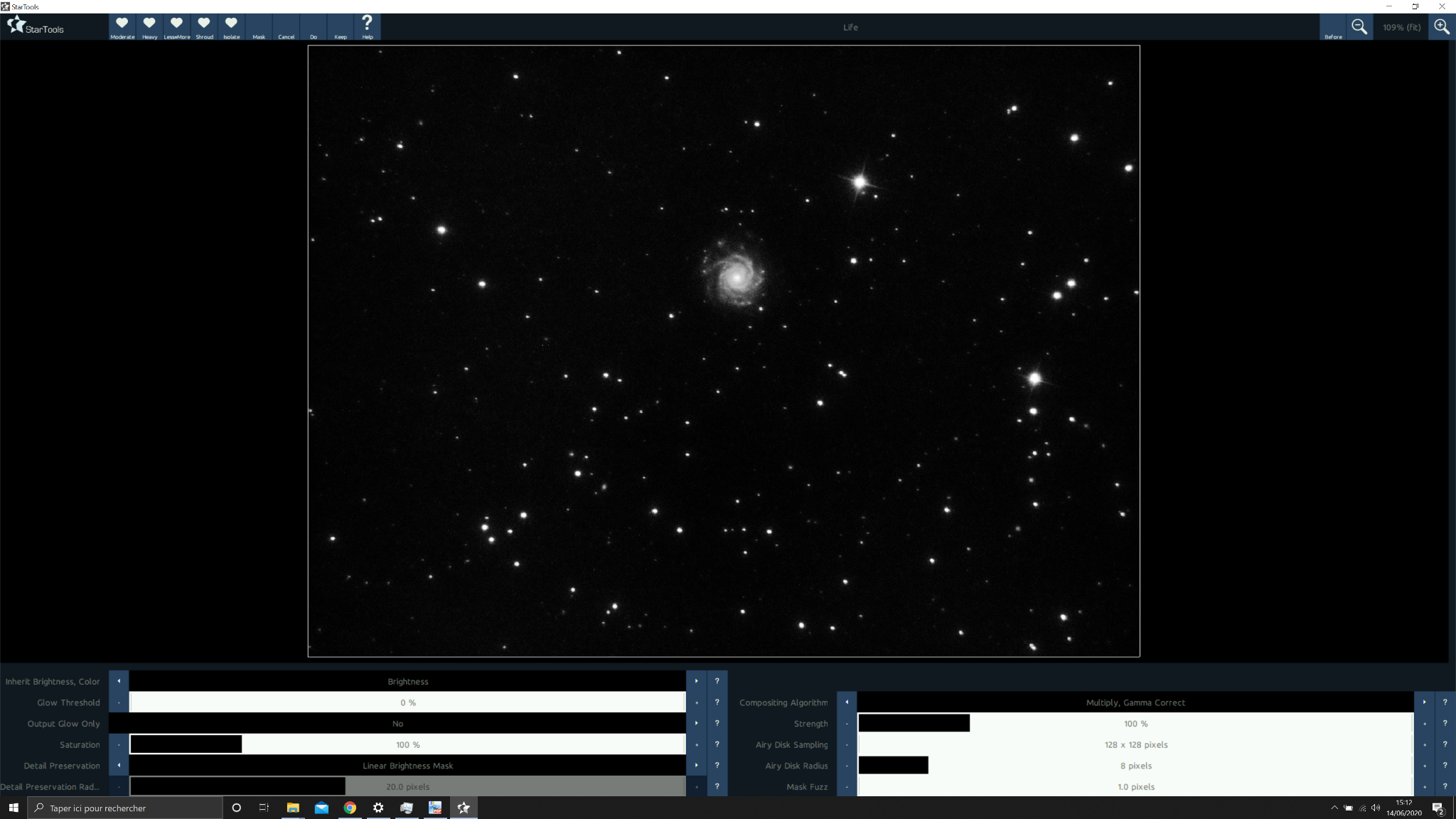This screenshot has height=819, width=1456.
Task: Zoom in with the magnifier plus icon
Action: (x=1442, y=27)
